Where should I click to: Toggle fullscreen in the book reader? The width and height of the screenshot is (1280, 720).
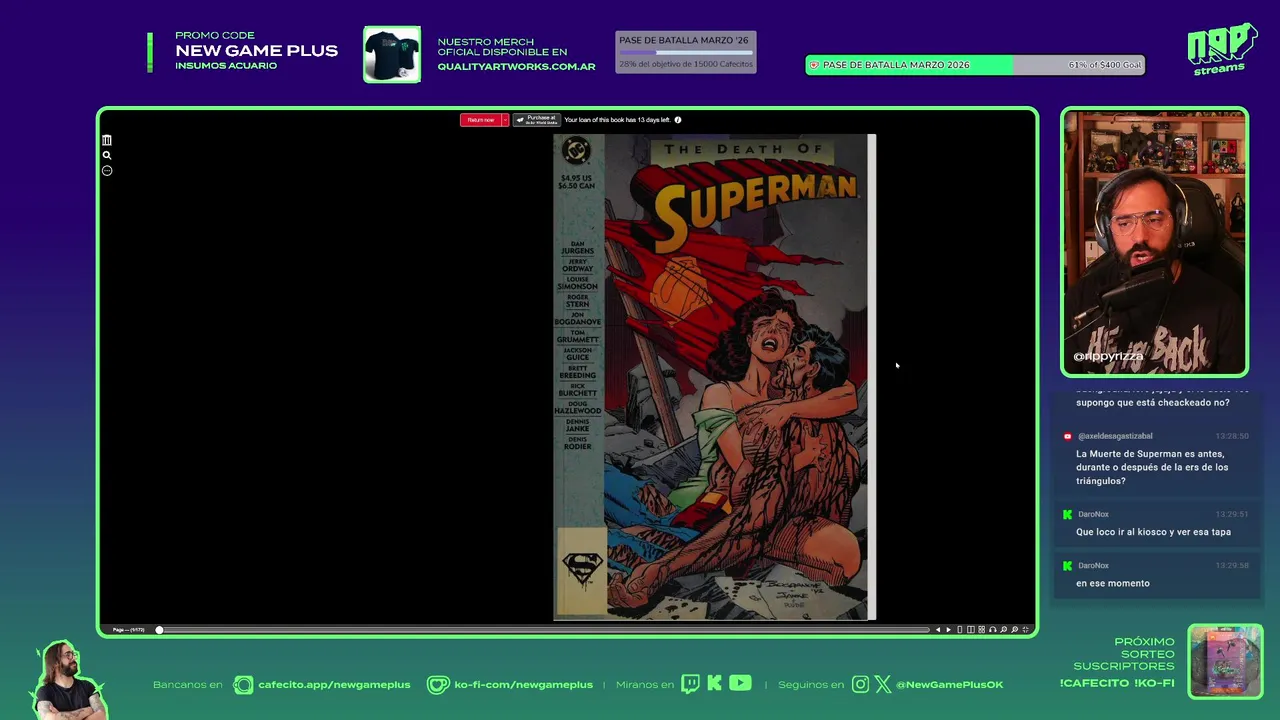pos(1026,630)
